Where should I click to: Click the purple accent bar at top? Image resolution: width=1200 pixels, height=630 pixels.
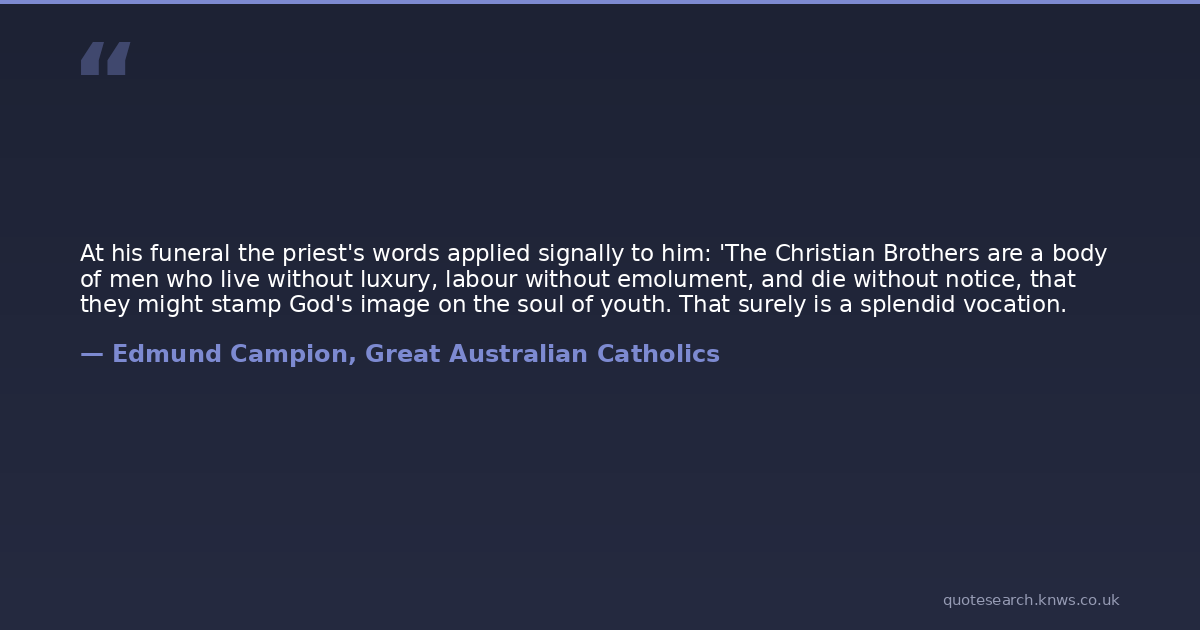(x=600, y=2)
